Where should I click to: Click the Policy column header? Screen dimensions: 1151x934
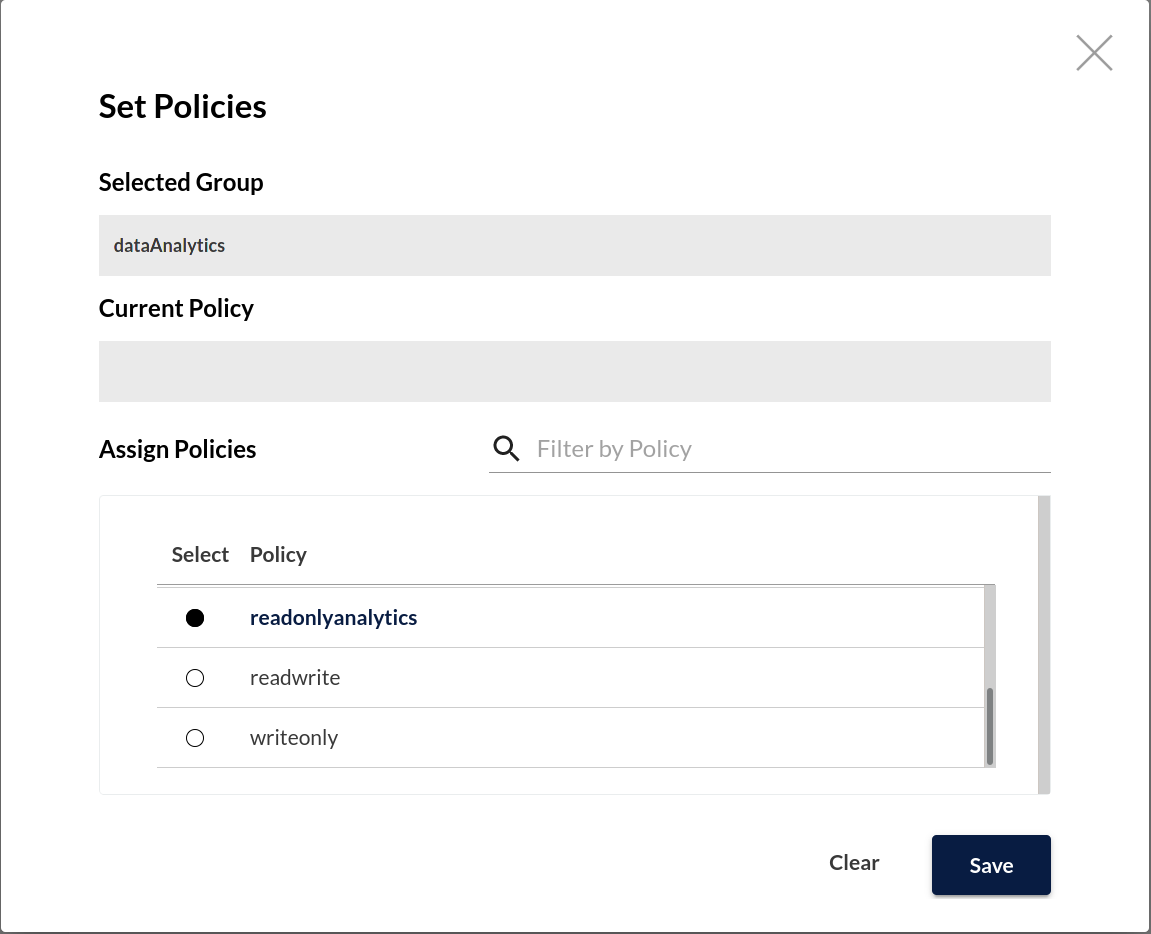pos(278,554)
